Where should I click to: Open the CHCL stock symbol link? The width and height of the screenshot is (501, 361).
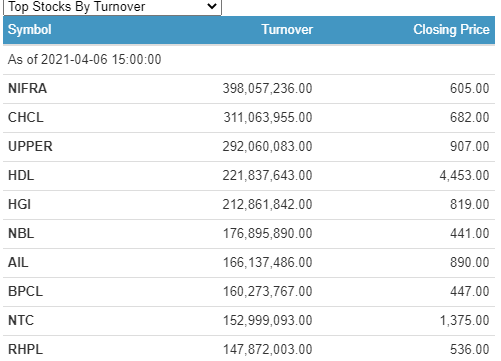click(26, 117)
